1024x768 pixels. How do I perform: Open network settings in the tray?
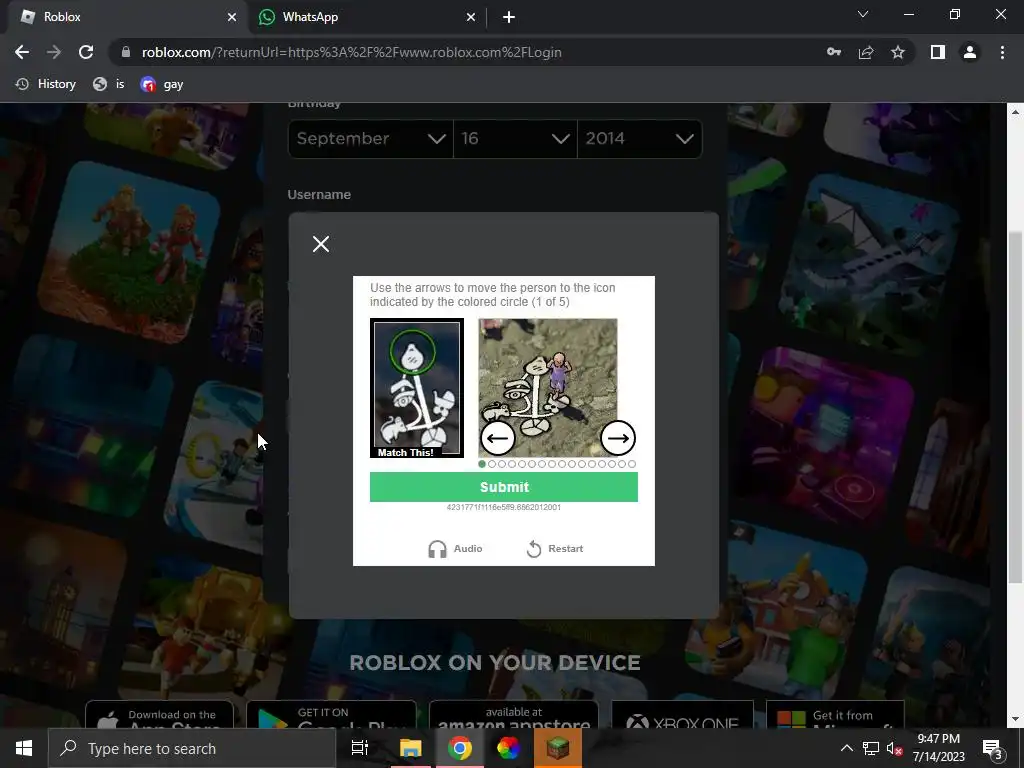[x=871, y=748]
